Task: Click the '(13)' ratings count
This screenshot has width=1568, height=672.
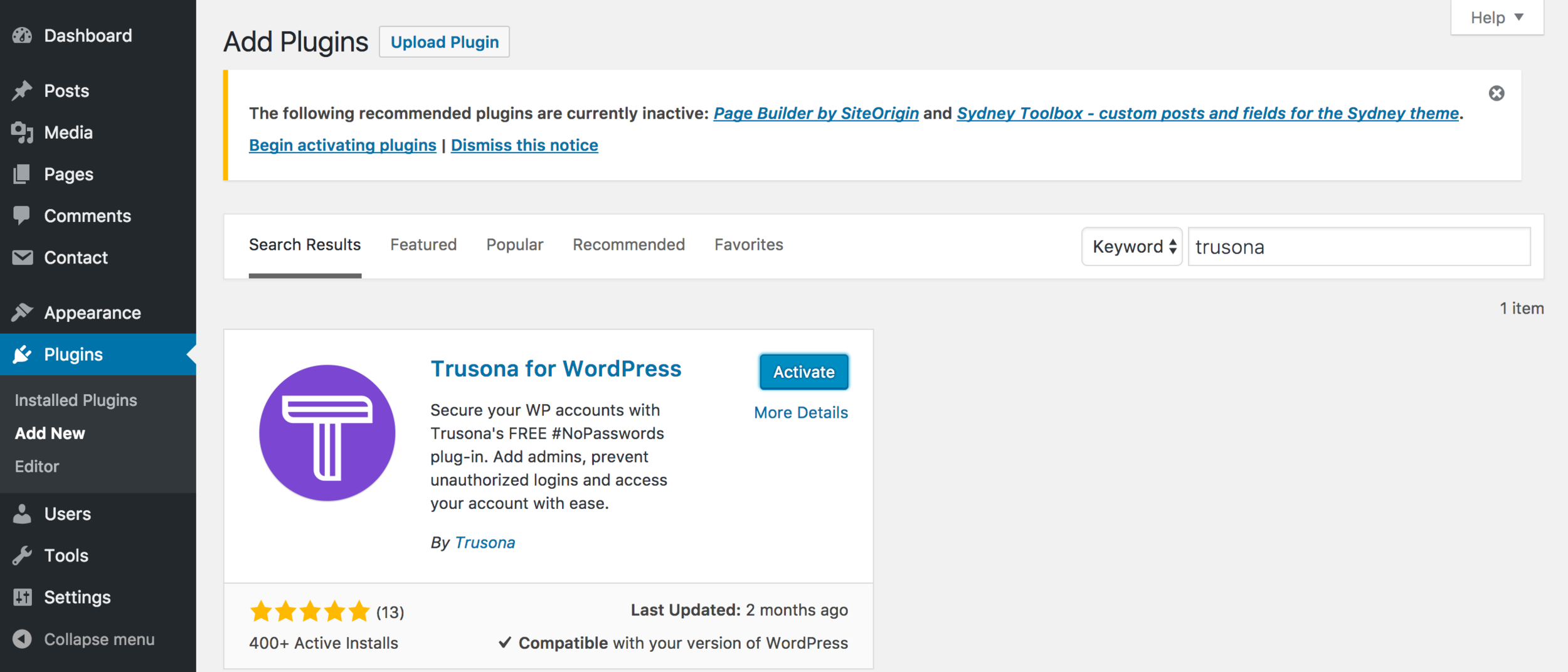Action: click(x=390, y=612)
